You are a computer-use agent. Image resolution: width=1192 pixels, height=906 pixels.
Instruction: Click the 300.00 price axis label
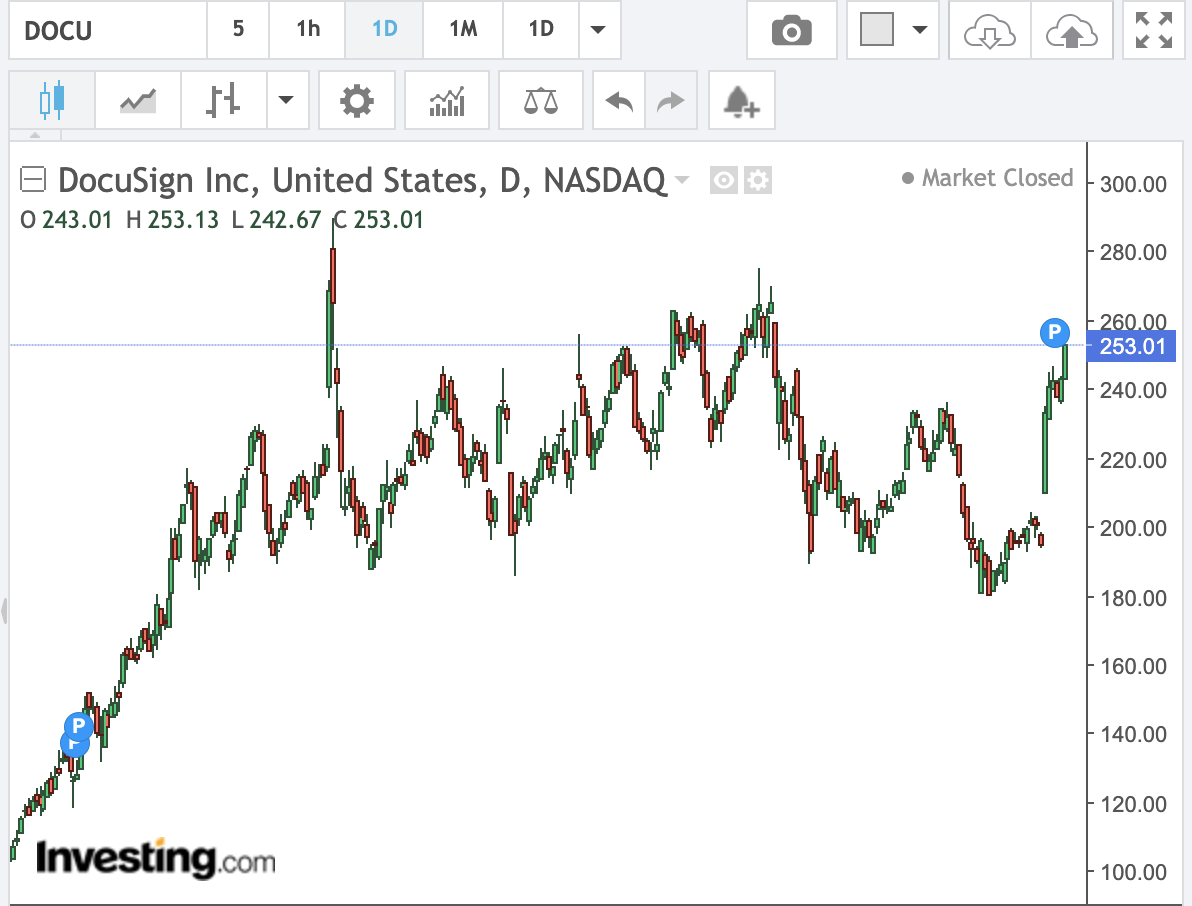pos(1133,184)
